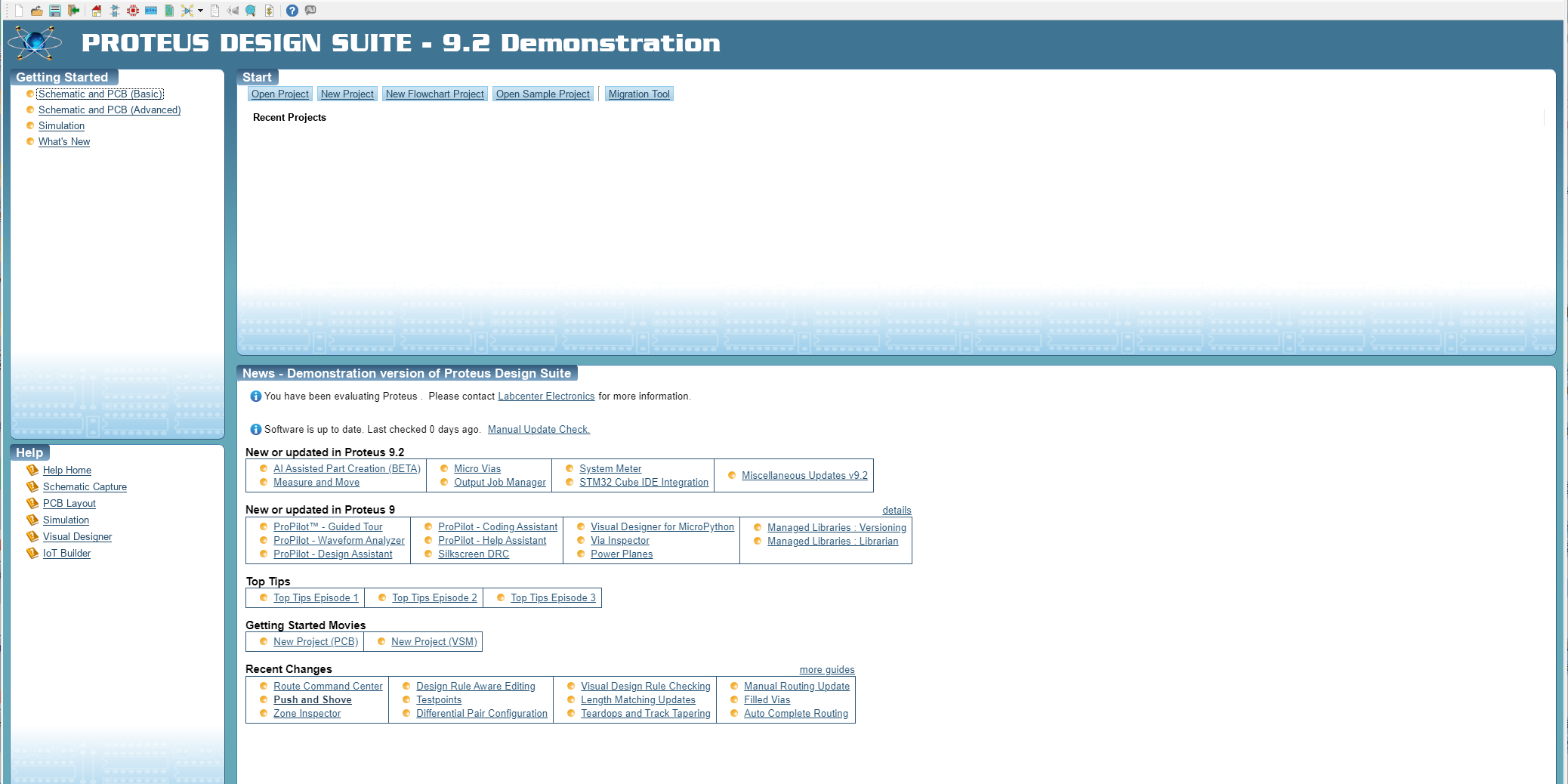Open the System Meter link
Viewport: 1568px width, 784px height.
(610, 469)
